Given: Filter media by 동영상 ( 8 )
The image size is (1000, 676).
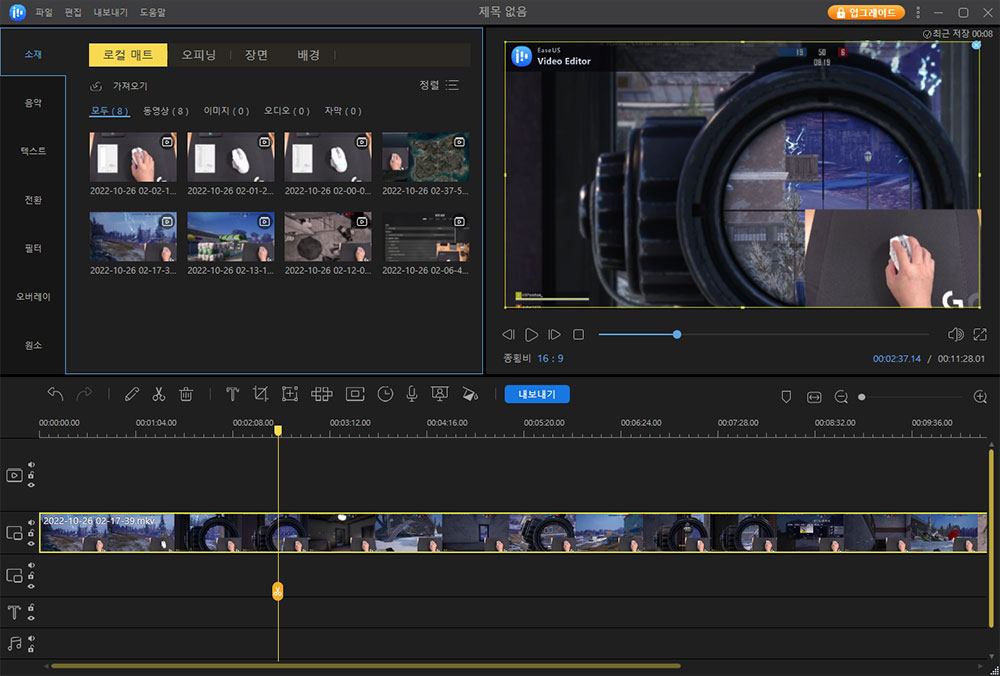Looking at the screenshot, I should point(166,111).
